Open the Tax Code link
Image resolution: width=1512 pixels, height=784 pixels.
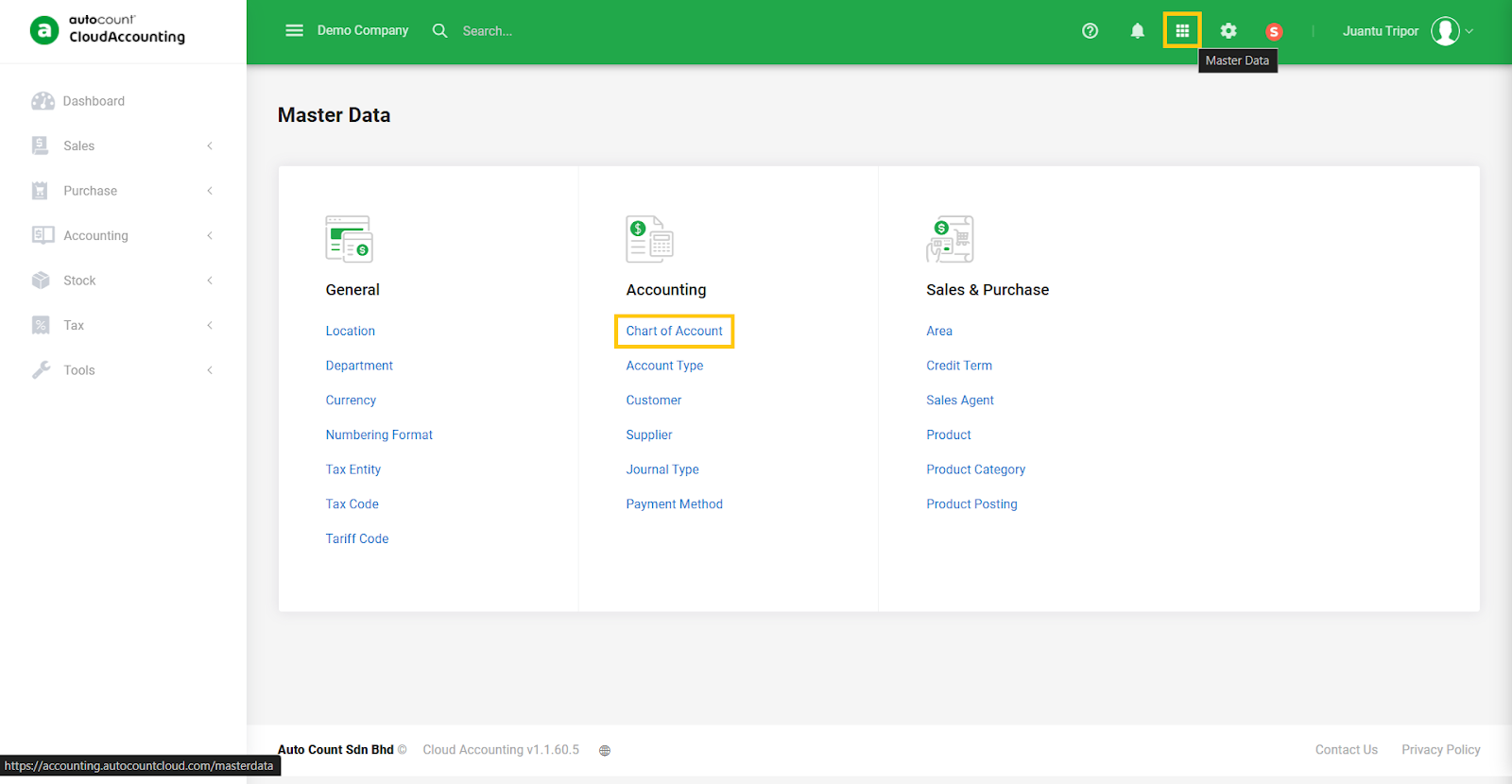(x=352, y=504)
